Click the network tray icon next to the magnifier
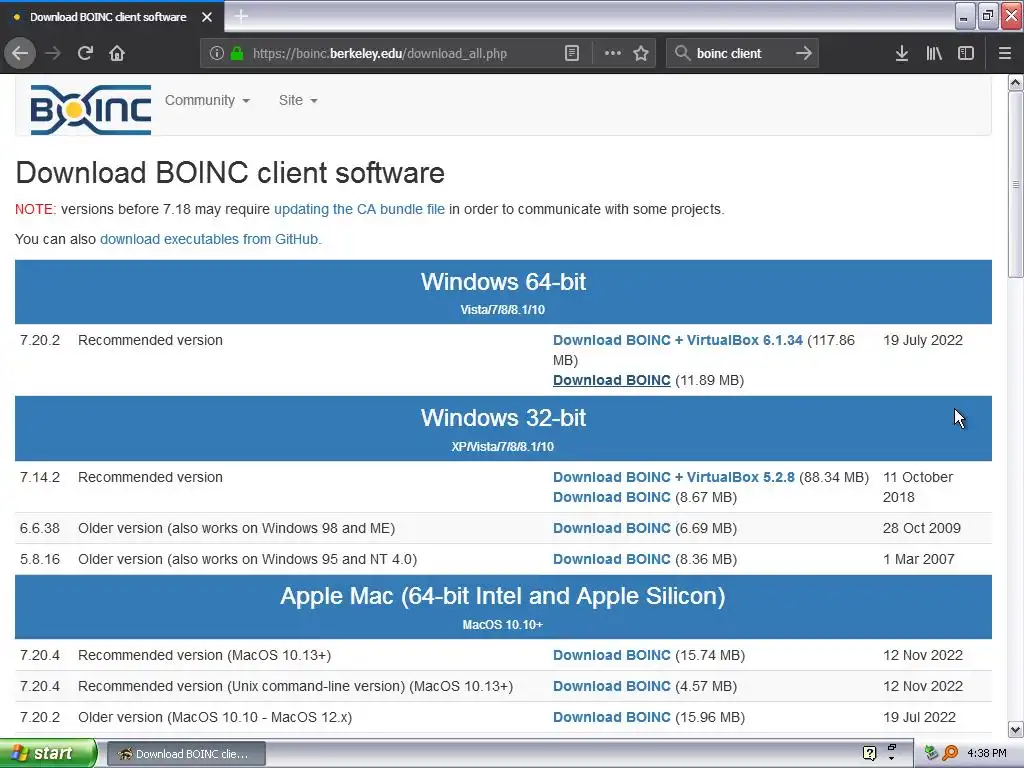The width and height of the screenshot is (1024, 768). [x=931, y=753]
